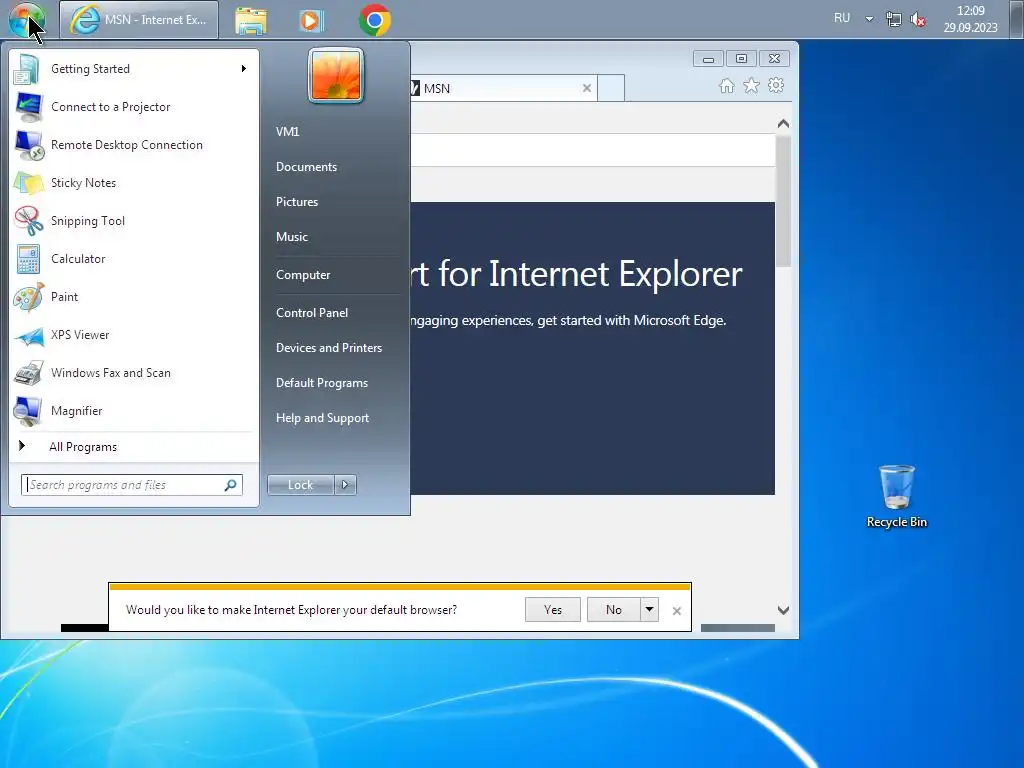The height and width of the screenshot is (768, 1024).
Task: Click the user account picture
Action: [x=336, y=75]
